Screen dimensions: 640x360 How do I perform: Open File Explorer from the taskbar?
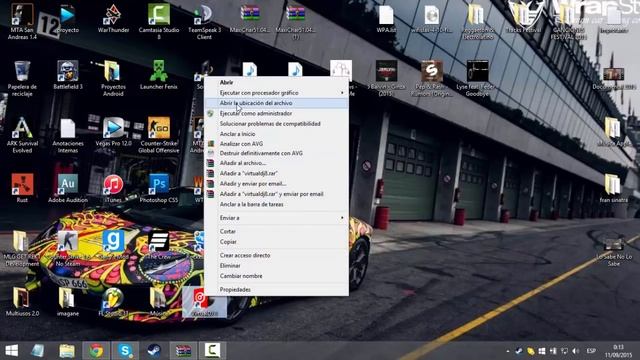(x=67, y=351)
